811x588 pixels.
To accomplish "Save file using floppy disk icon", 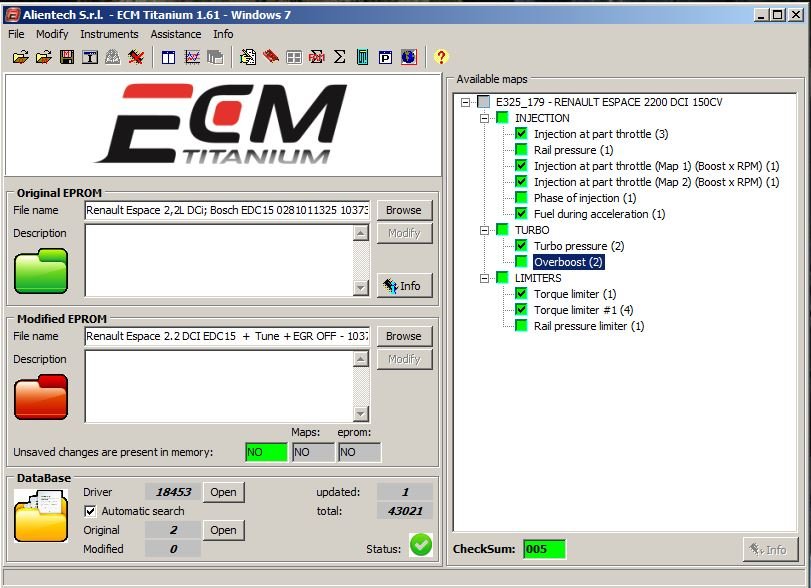I will pyautogui.click(x=67, y=57).
